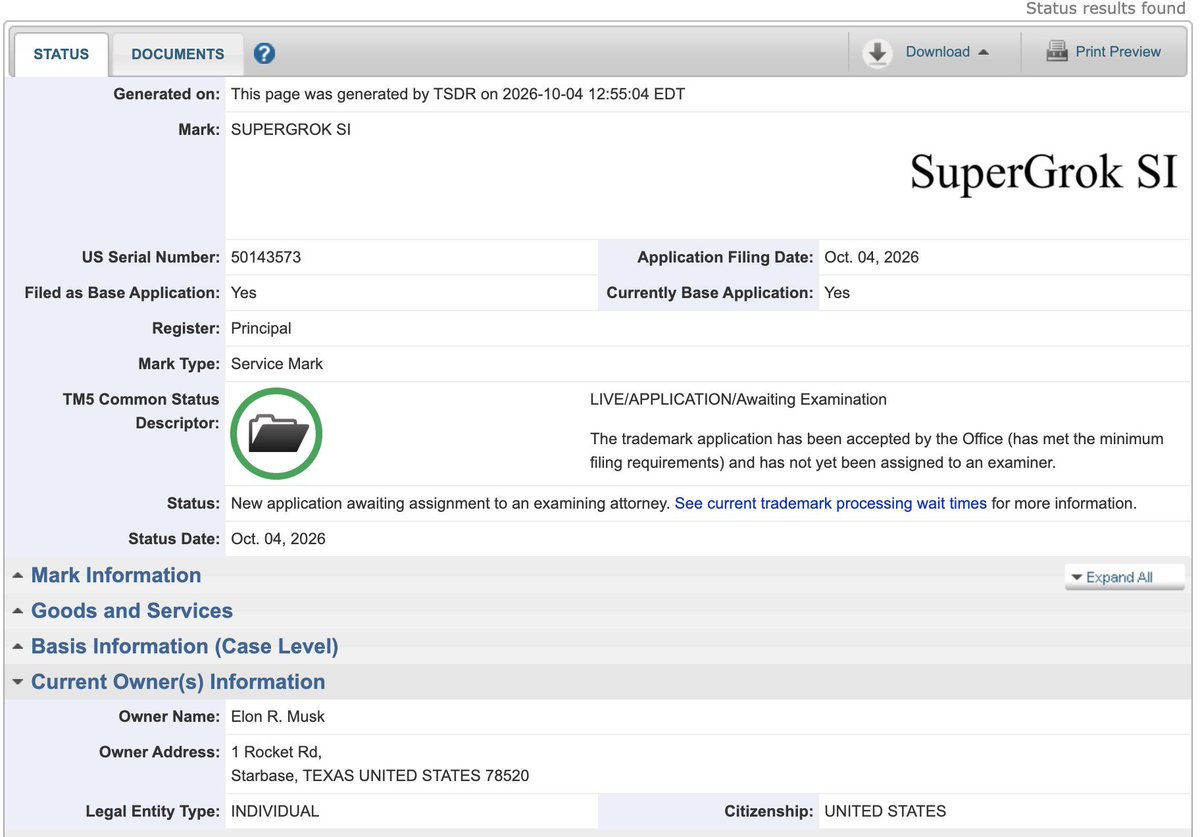Click the owner address 1 Rocket Rd
Image resolution: width=1200 pixels, height=837 pixels.
pos(276,752)
